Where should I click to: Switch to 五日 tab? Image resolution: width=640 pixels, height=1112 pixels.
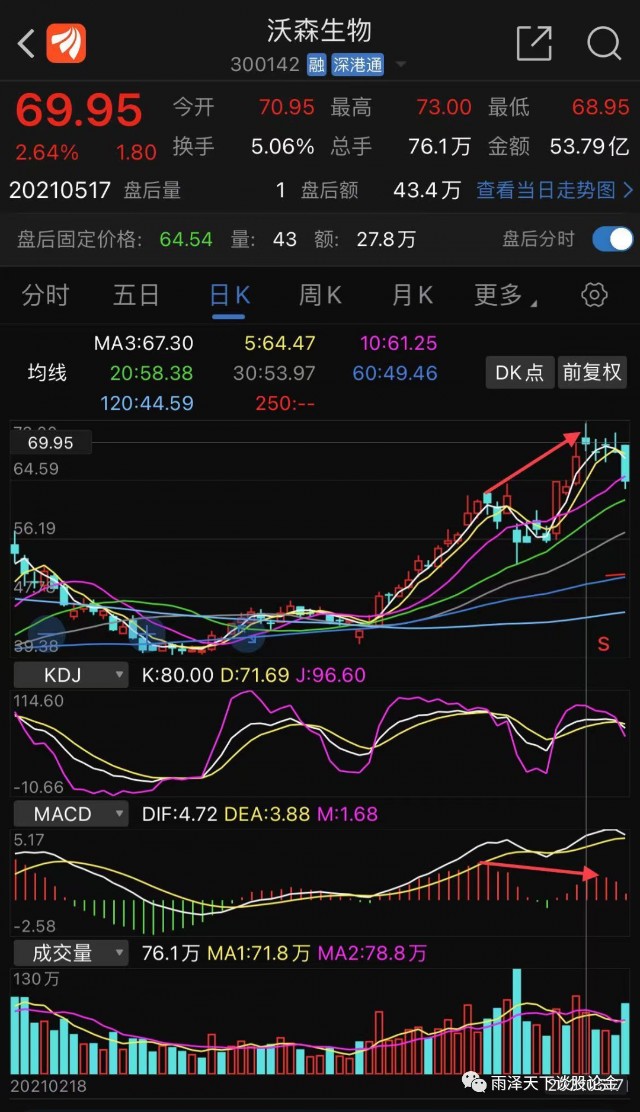tap(136, 295)
